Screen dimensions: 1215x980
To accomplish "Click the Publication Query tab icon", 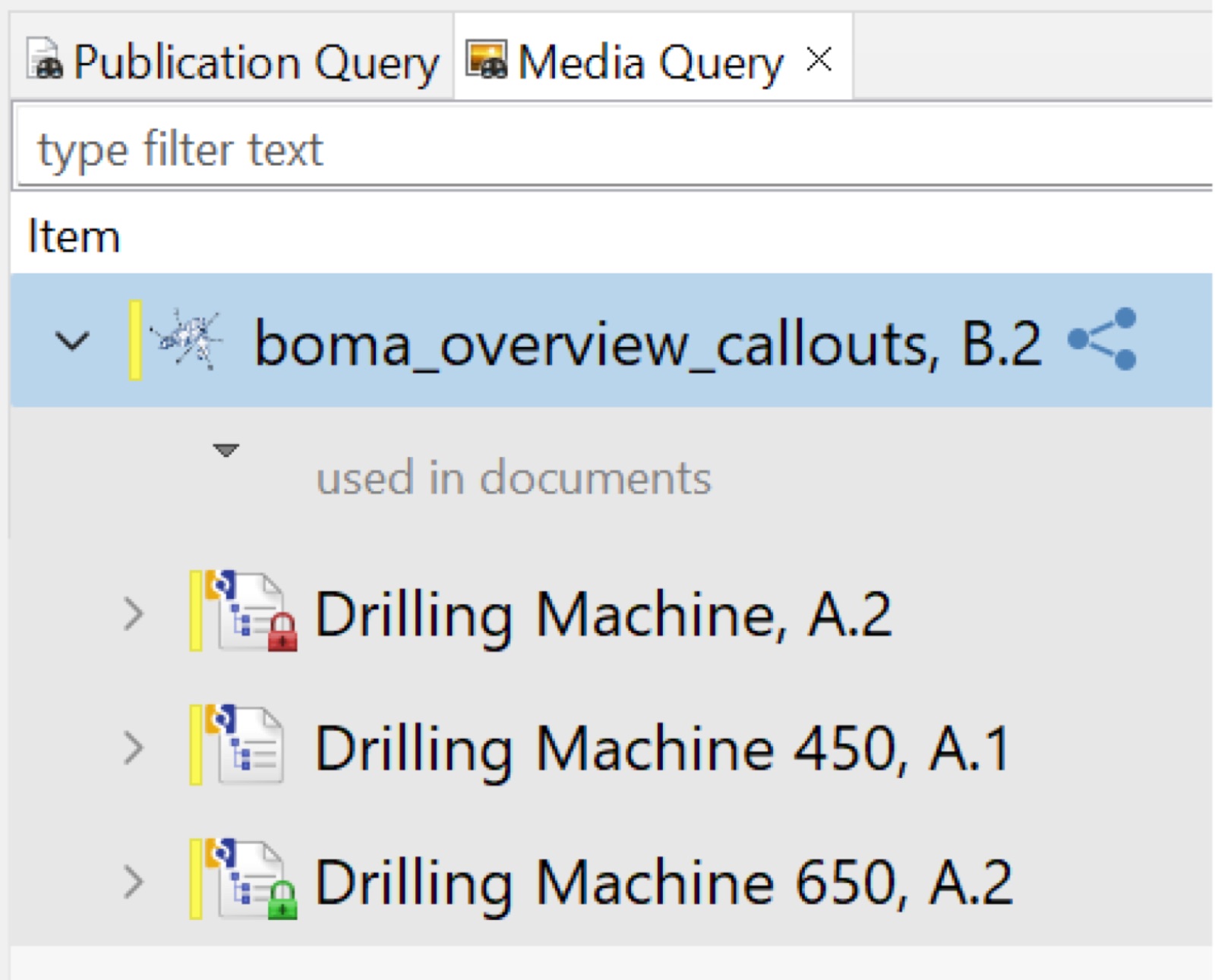I will 46,59.
